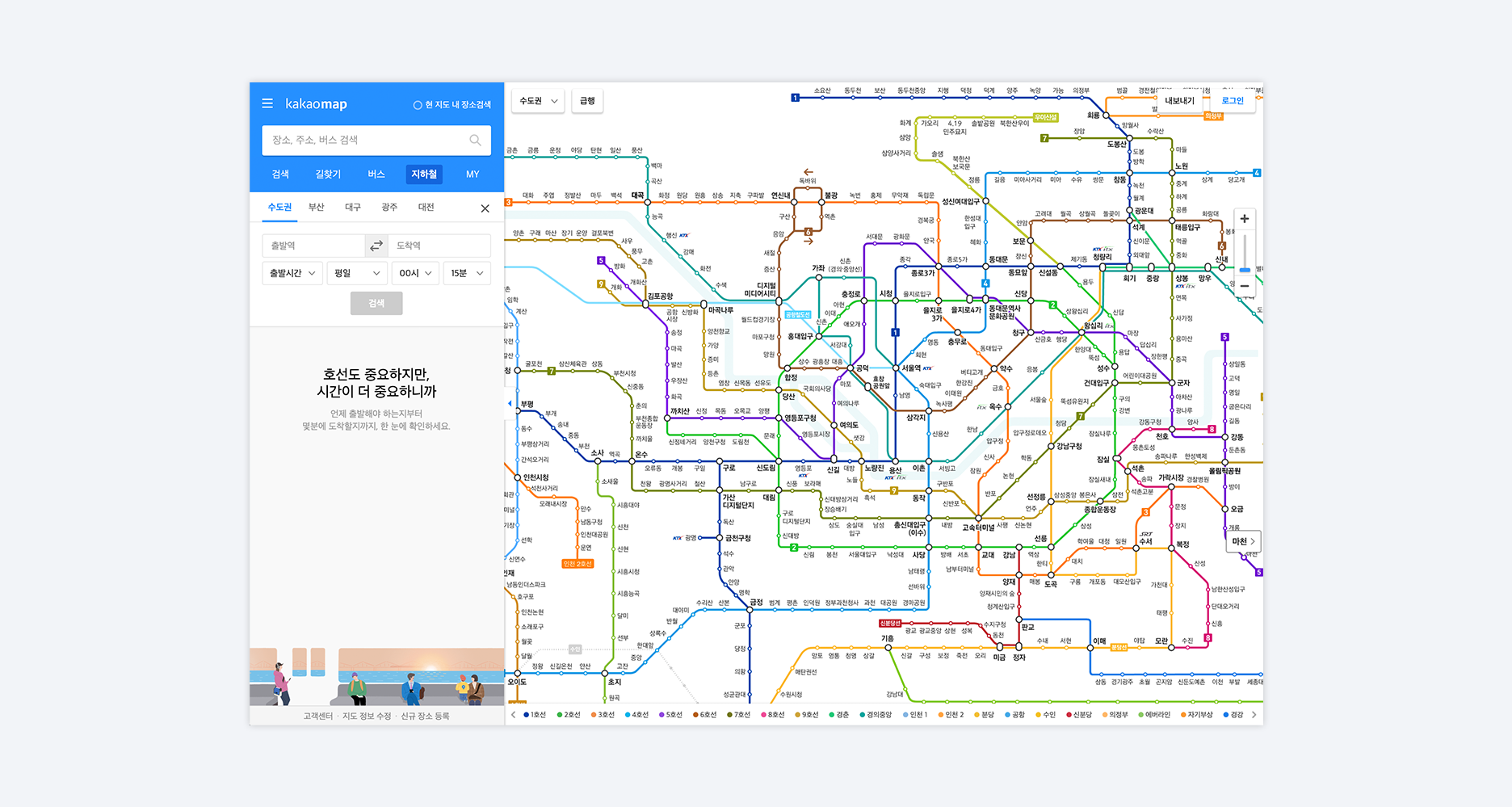Open the 지도 정보 수정 footer link
1512x807 pixels.
pyautogui.click(x=367, y=716)
